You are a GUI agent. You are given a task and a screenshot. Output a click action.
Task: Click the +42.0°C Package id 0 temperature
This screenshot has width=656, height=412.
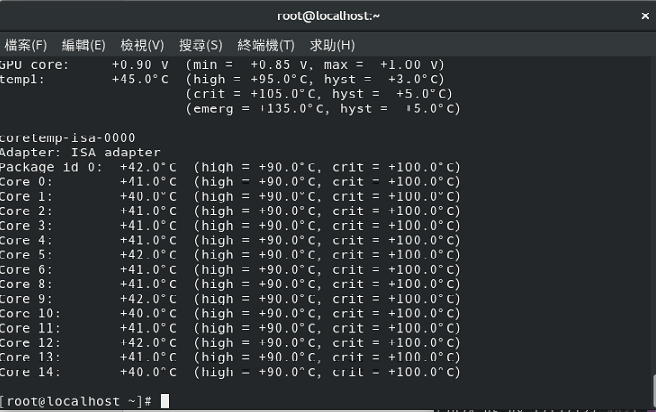(148, 167)
